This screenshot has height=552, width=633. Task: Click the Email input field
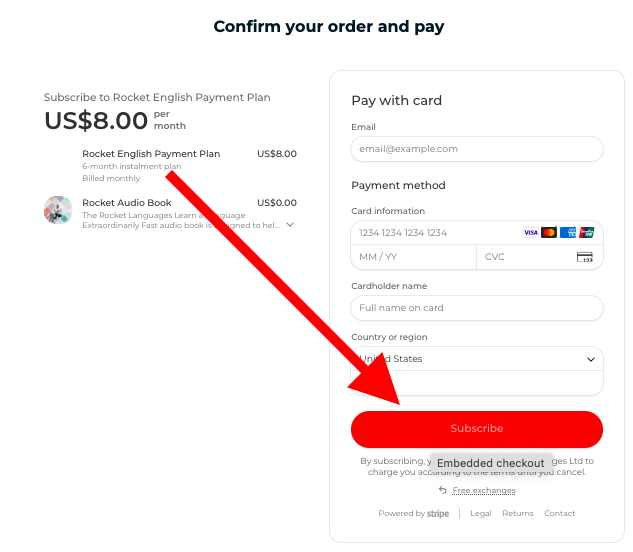pyautogui.click(x=477, y=149)
